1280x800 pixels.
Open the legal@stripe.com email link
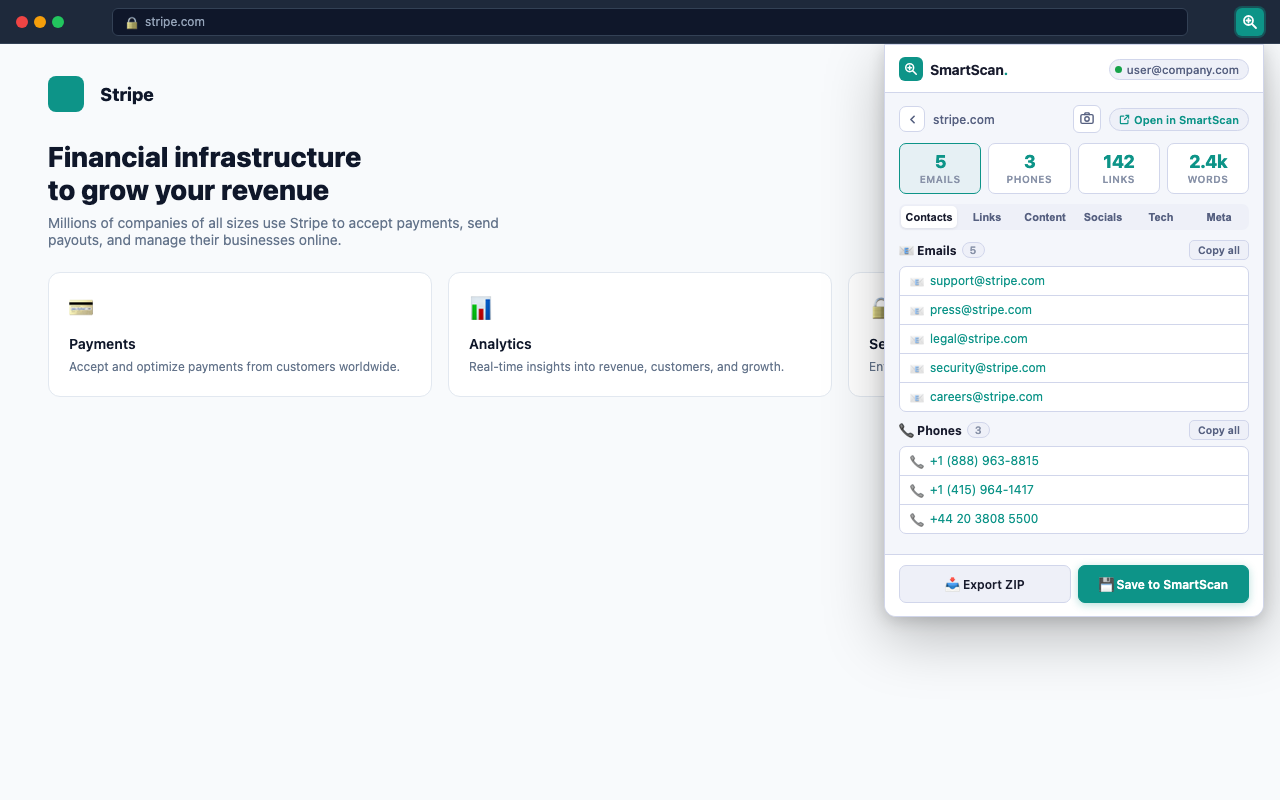(x=979, y=339)
